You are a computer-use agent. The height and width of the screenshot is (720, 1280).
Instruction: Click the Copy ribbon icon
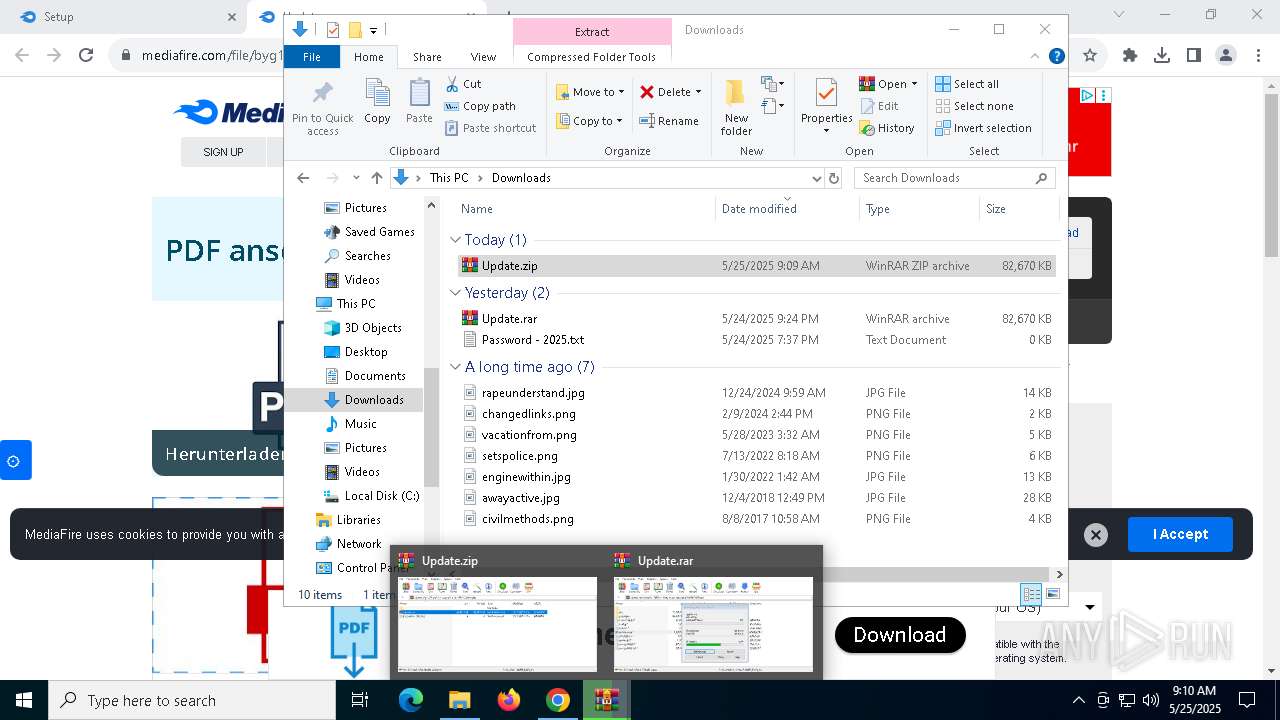tap(377, 101)
